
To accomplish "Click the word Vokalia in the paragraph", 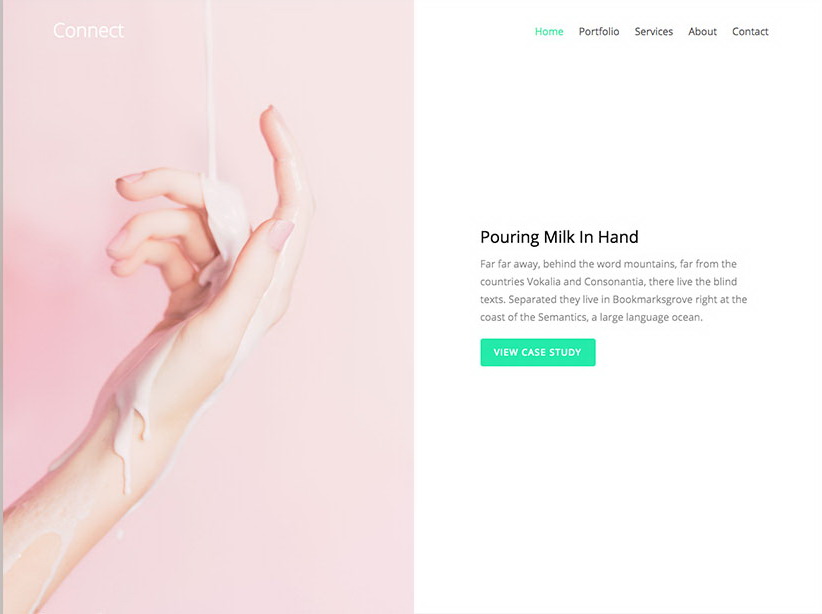I will [544, 282].
